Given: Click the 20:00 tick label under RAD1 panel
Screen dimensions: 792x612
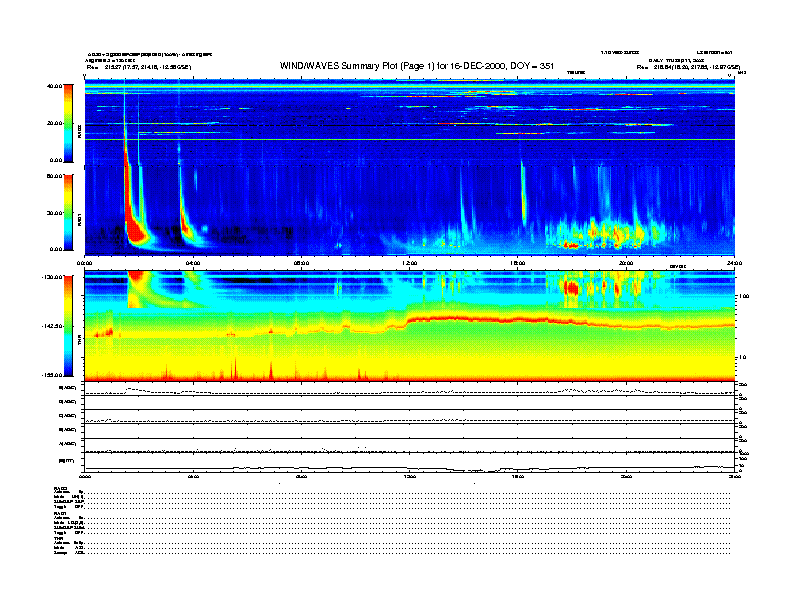Looking at the screenshot, I should 626,263.
